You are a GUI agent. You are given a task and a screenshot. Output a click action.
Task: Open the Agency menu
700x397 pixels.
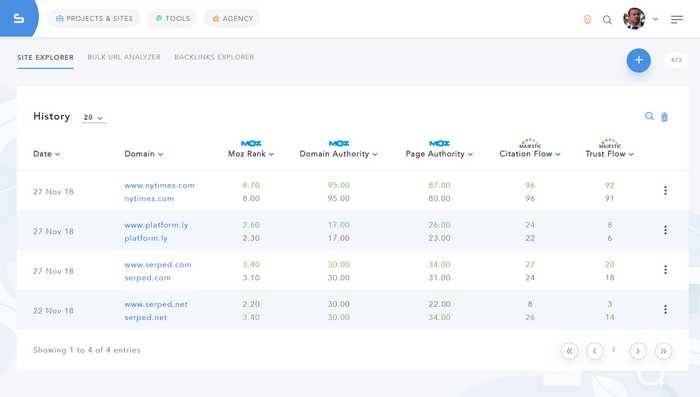(232, 18)
